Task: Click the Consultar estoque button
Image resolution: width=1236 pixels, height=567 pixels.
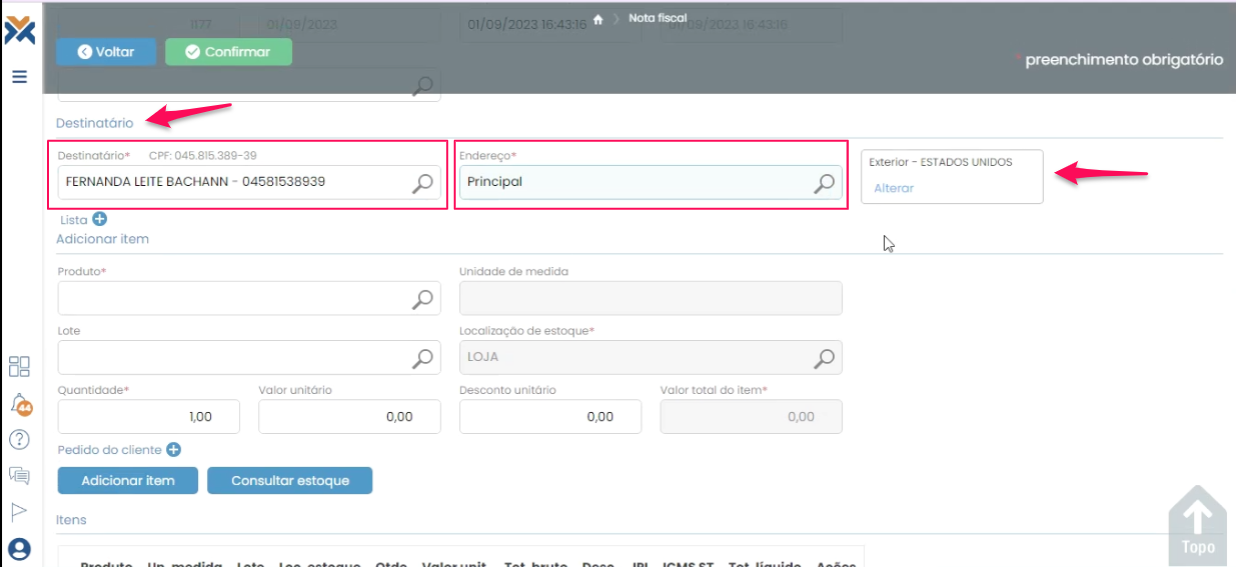Action: click(x=290, y=481)
